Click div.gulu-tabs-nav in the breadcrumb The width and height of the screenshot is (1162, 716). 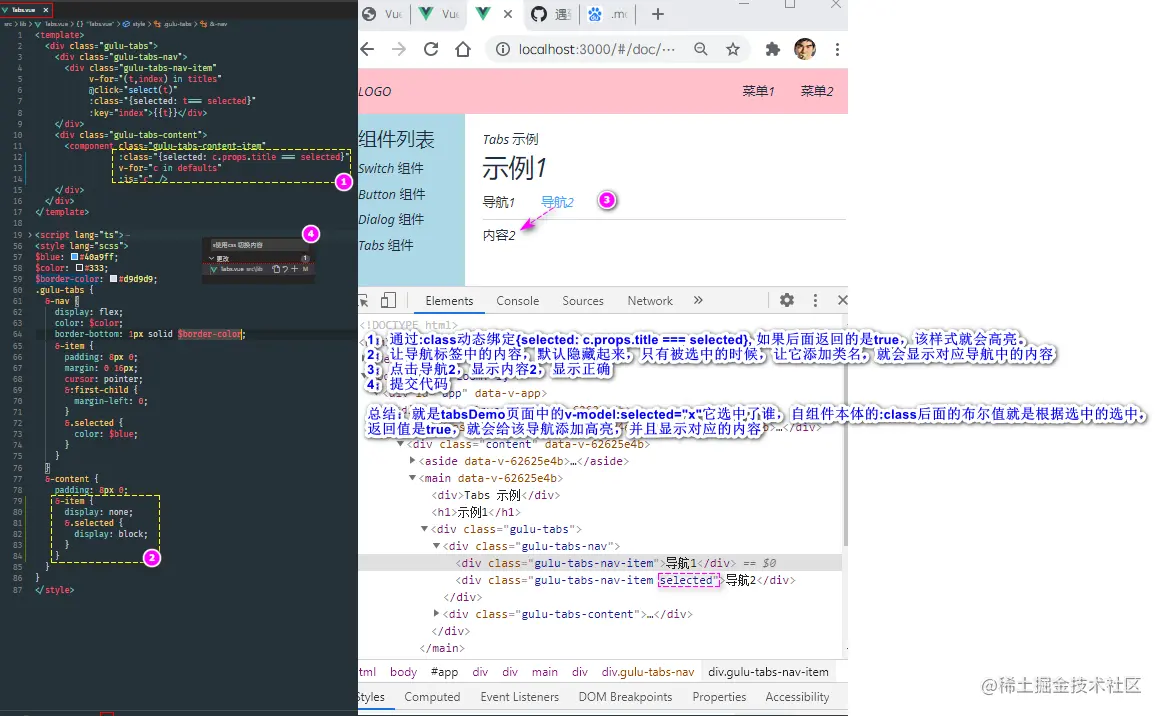pos(648,672)
